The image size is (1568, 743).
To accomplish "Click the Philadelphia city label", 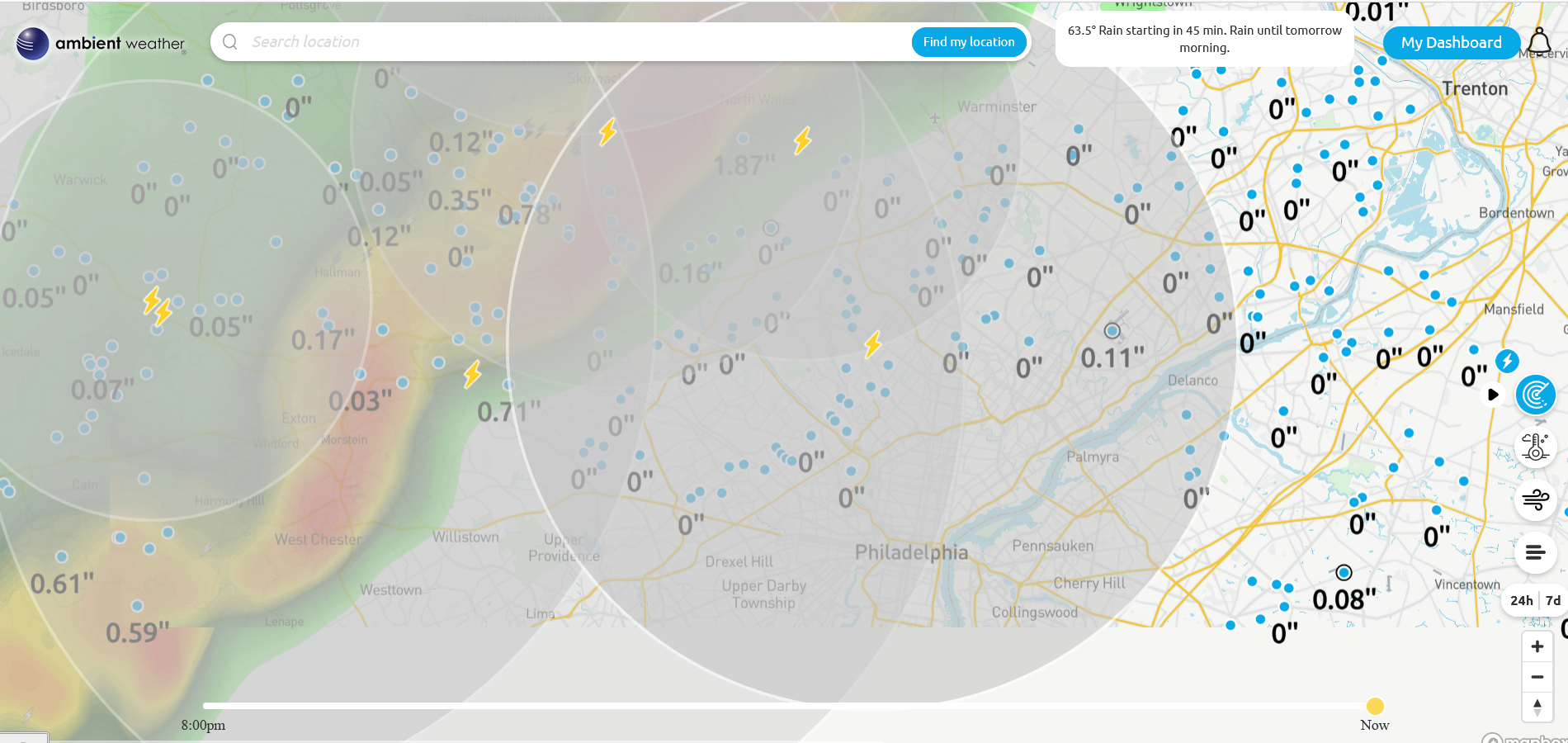I will pos(911,552).
